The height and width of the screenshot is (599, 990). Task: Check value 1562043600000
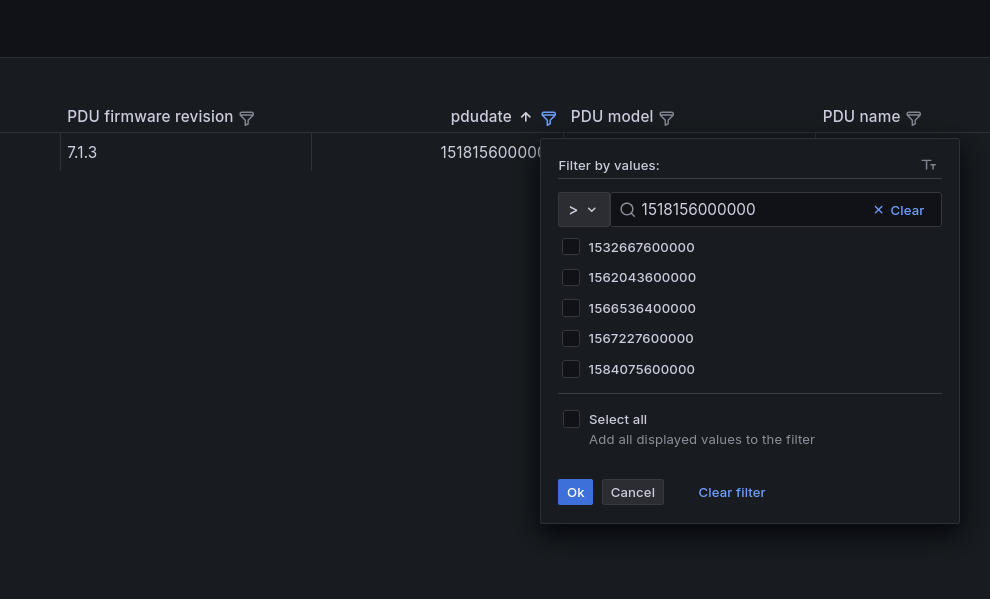[x=571, y=277]
